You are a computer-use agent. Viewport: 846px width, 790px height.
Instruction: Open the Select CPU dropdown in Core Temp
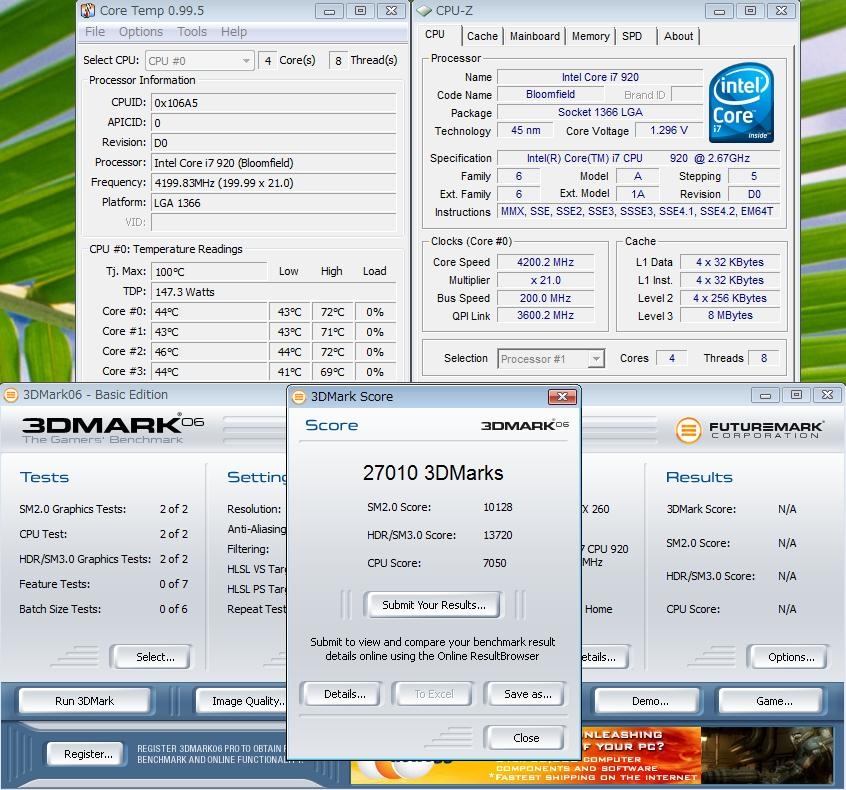pyautogui.click(x=199, y=60)
